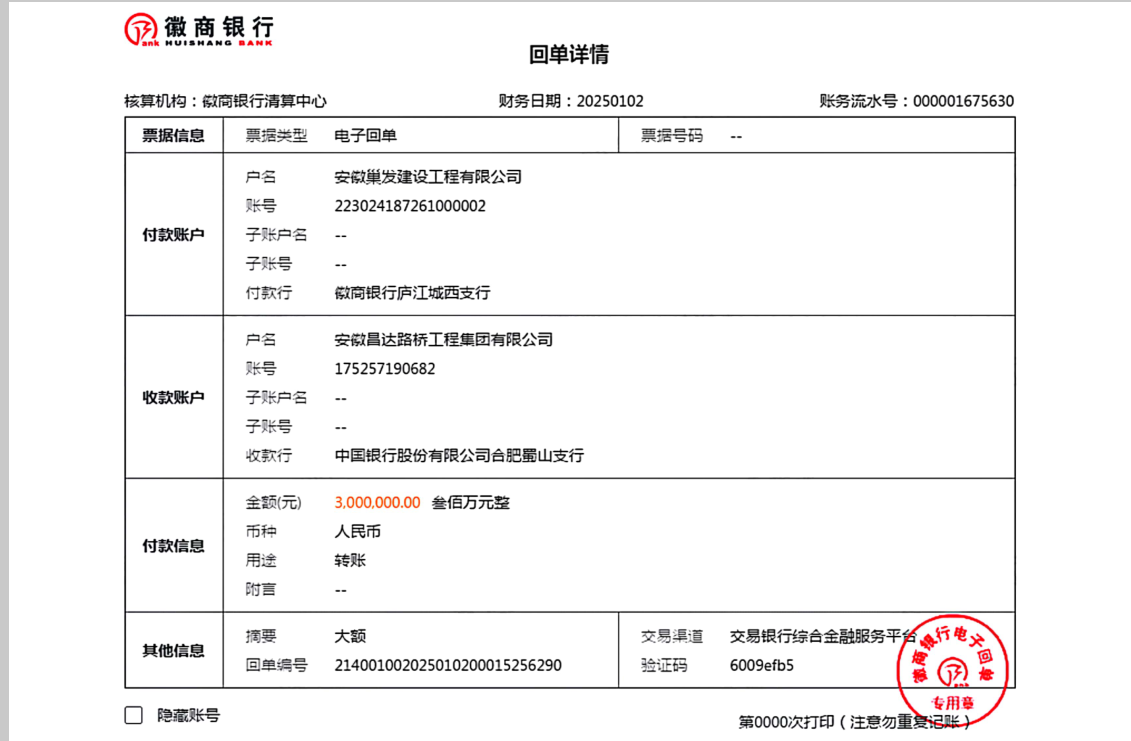Click the amount in words 叁佰万元整

[470, 503]
